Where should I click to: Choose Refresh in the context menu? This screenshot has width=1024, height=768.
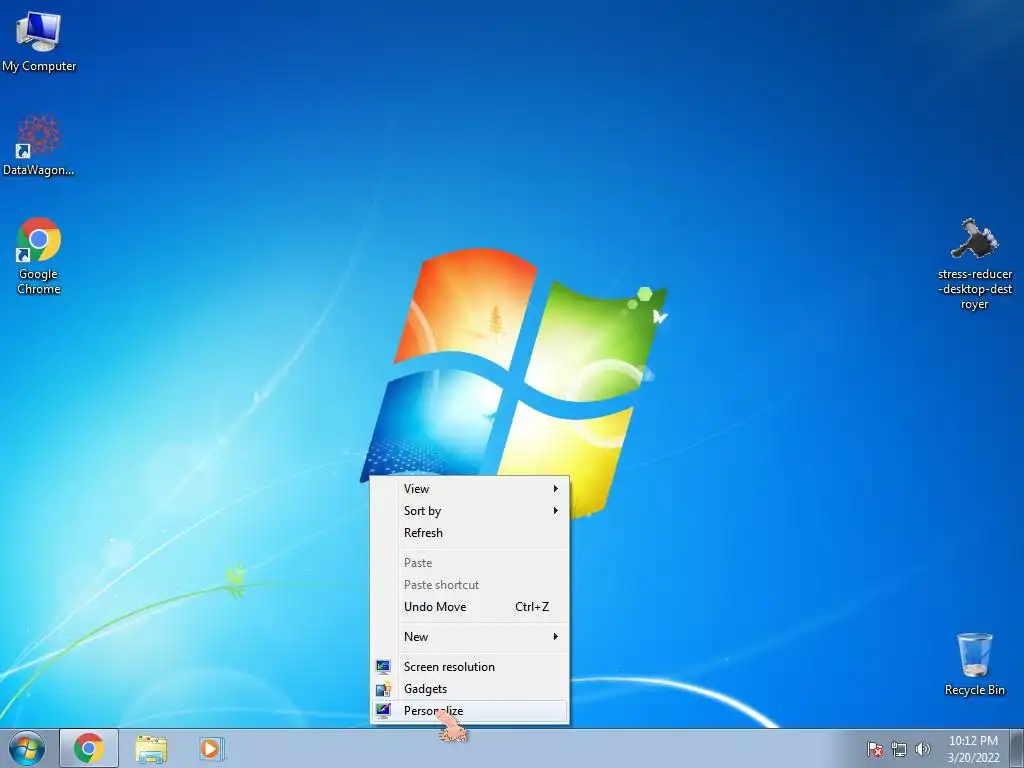(x=470, y=533)
